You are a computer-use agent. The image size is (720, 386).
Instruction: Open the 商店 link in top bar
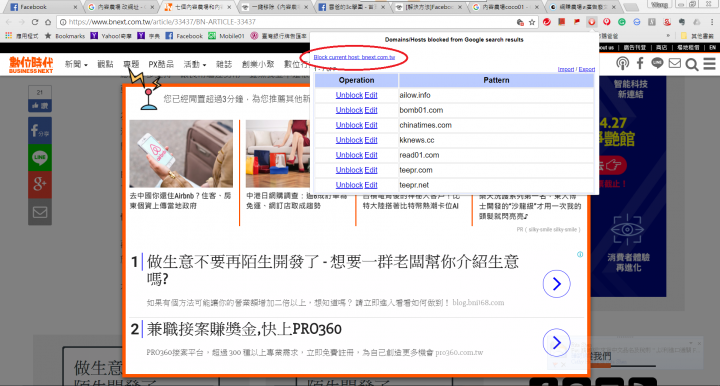(661, 47)
